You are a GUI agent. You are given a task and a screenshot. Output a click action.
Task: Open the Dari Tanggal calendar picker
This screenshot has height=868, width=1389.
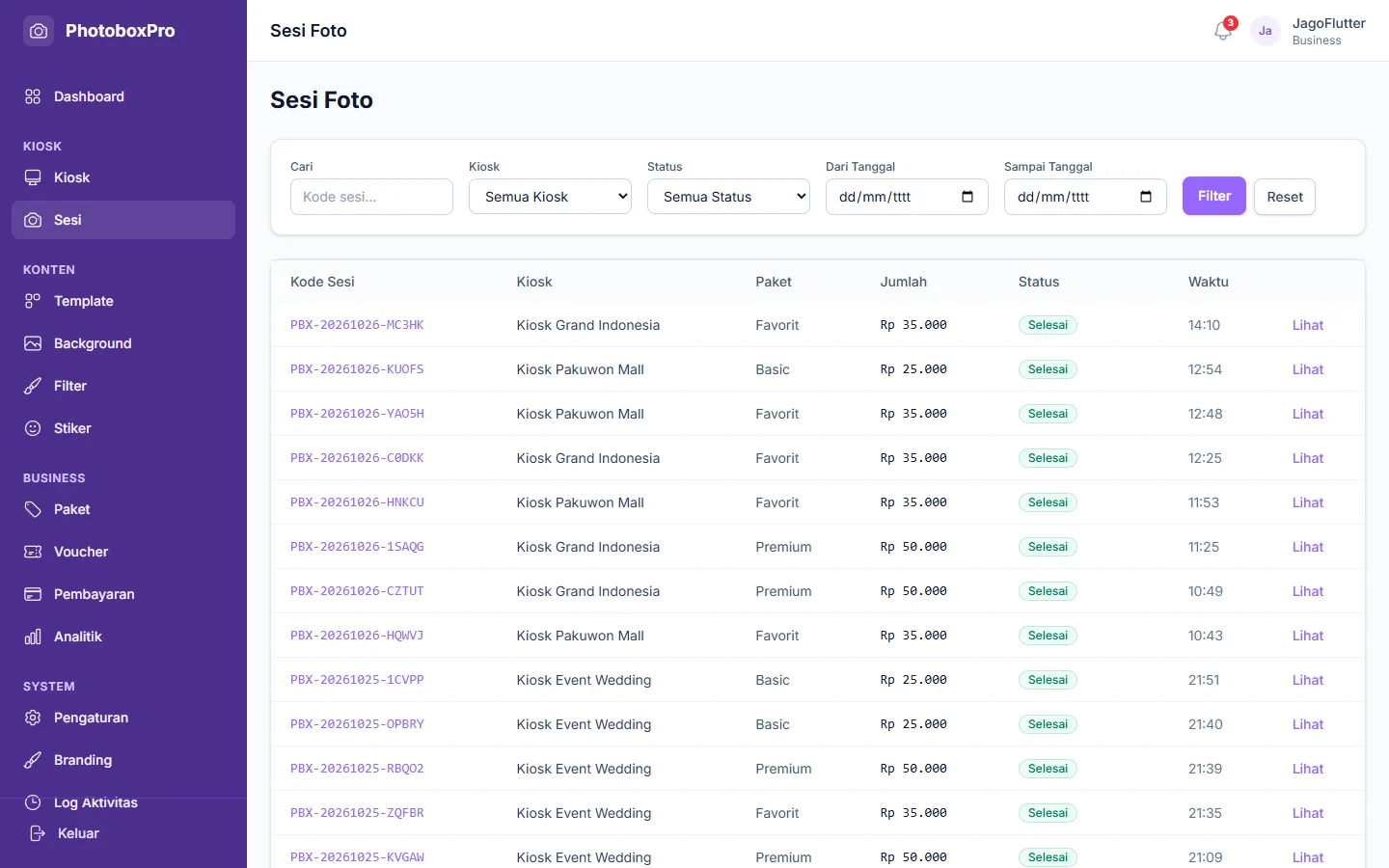[967, 197]
